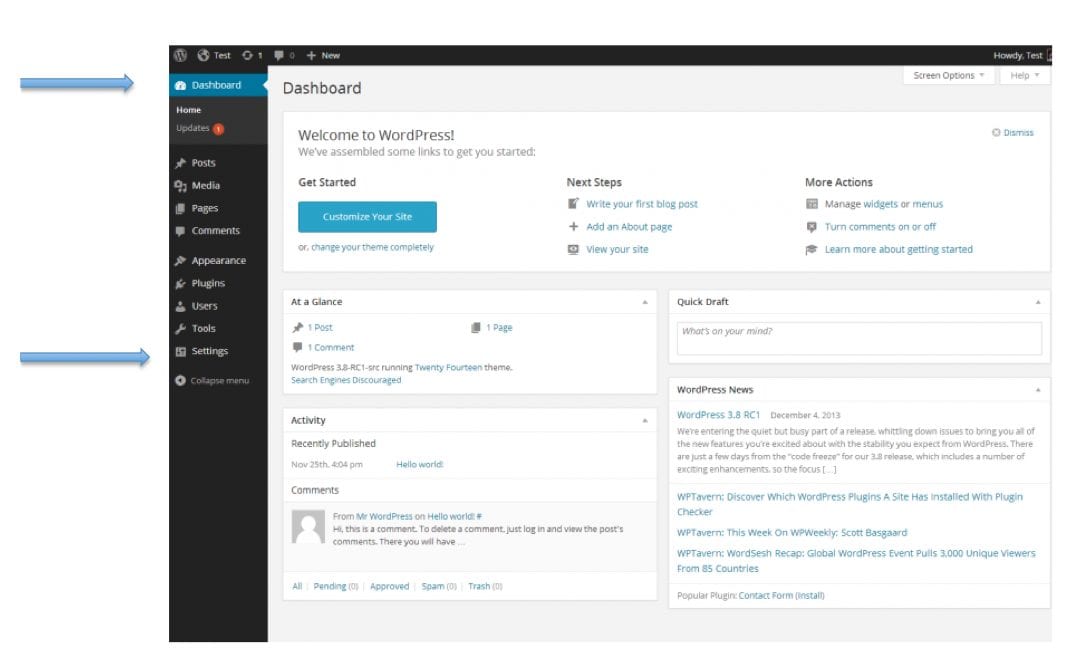Click the 1 Page link in At a Glance
This screenshot has height=662, width=1077.
499,328
